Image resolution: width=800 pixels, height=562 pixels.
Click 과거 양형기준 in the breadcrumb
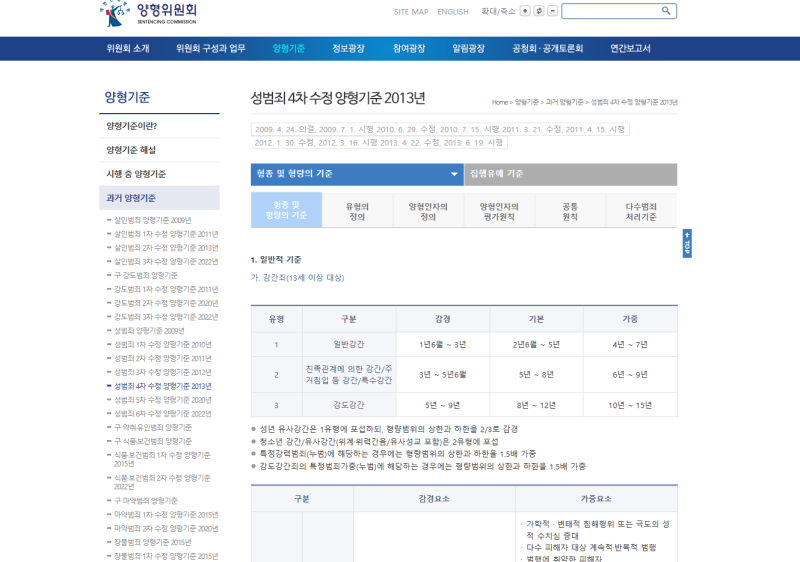[564, 103]
